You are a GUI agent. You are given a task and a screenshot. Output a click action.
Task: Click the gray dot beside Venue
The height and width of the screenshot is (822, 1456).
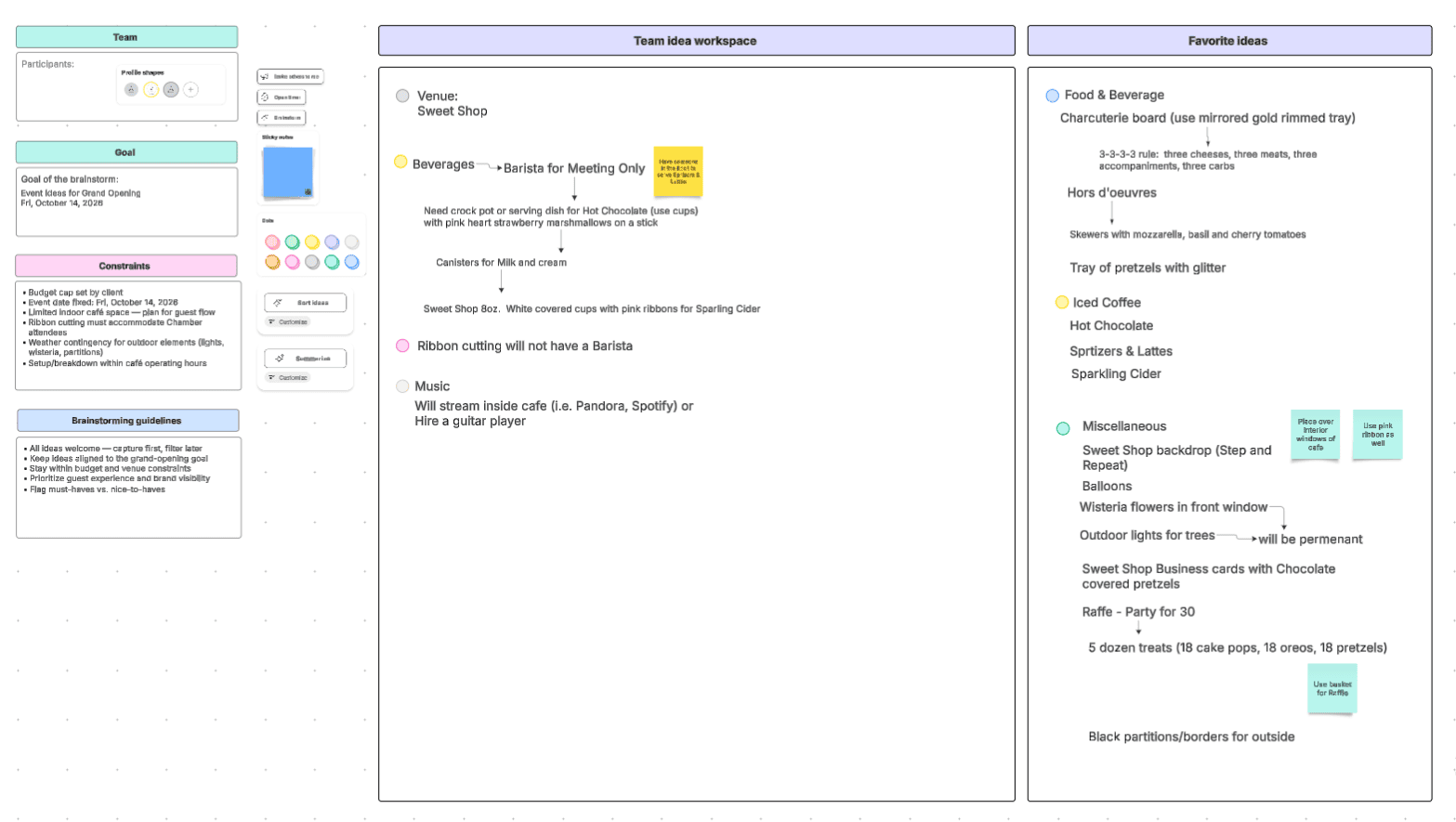tap(402, 96)
